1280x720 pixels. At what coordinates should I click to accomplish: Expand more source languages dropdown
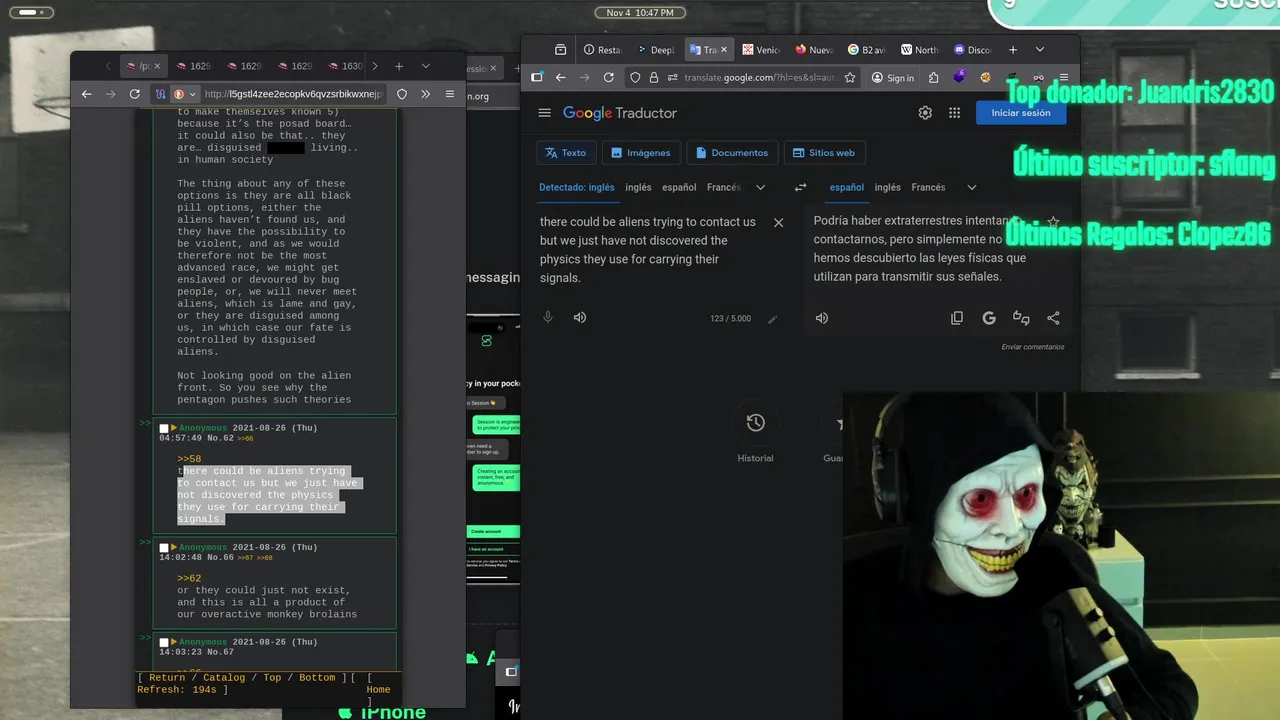pos(760,187)
